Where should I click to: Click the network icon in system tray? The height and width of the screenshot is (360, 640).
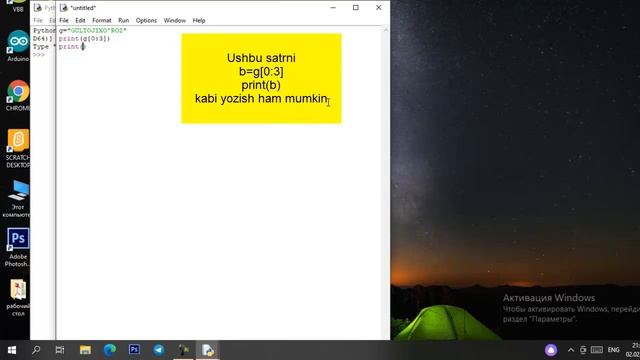[x=583, y=350]
